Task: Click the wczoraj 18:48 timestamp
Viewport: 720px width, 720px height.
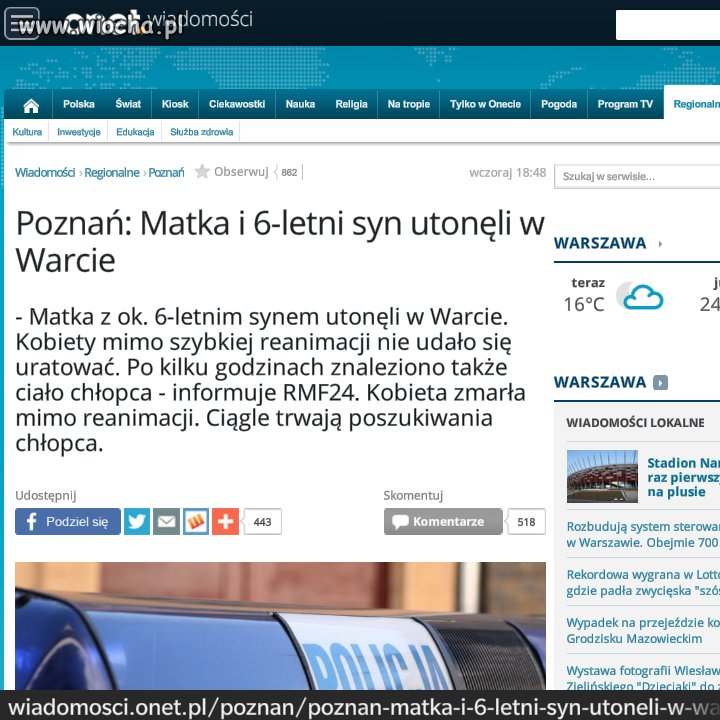Action: 507,173
